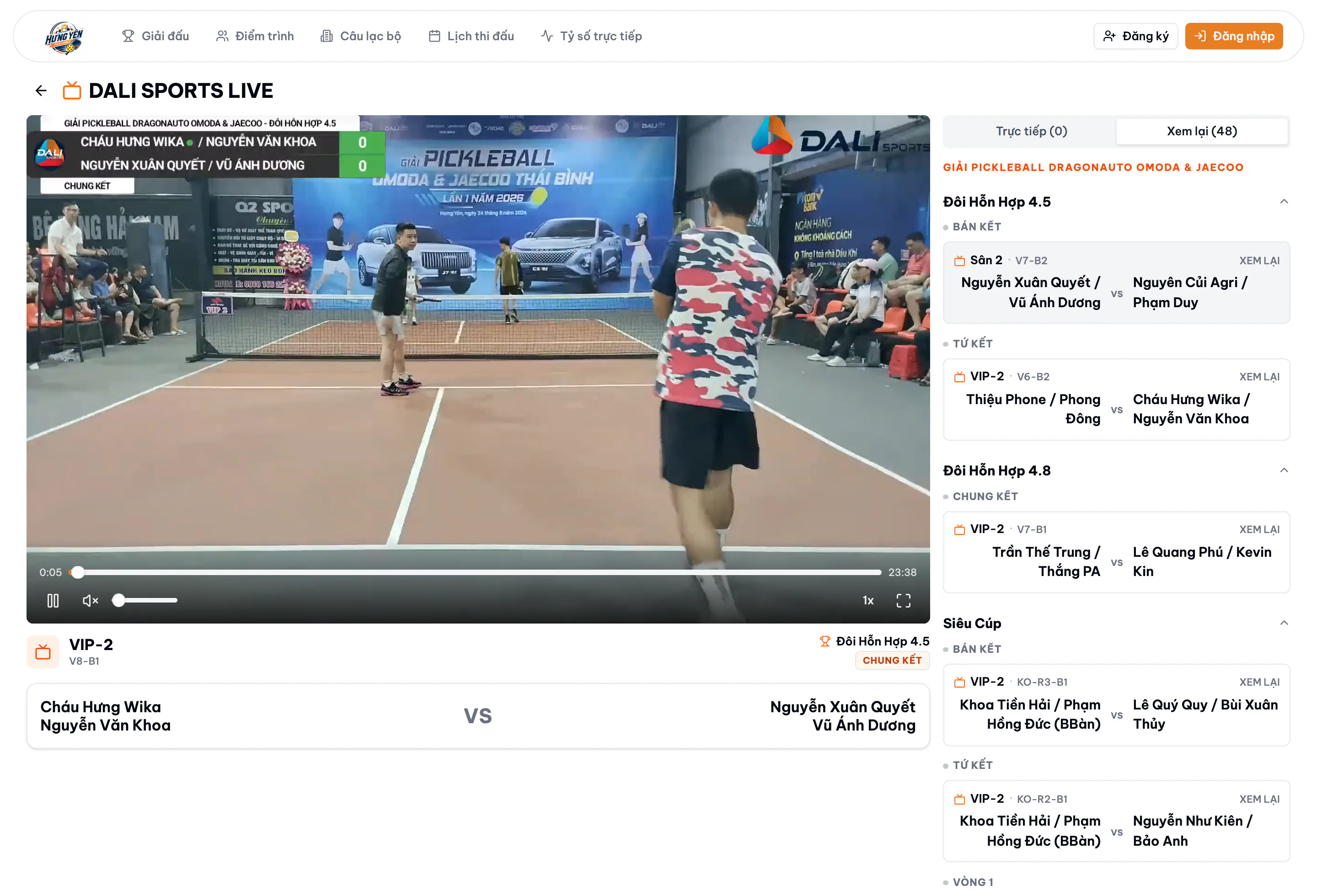Click the Nguyễn Như Kiên / Bảo Anh team
1317x896 pixels.
[x=1192, y=832]
